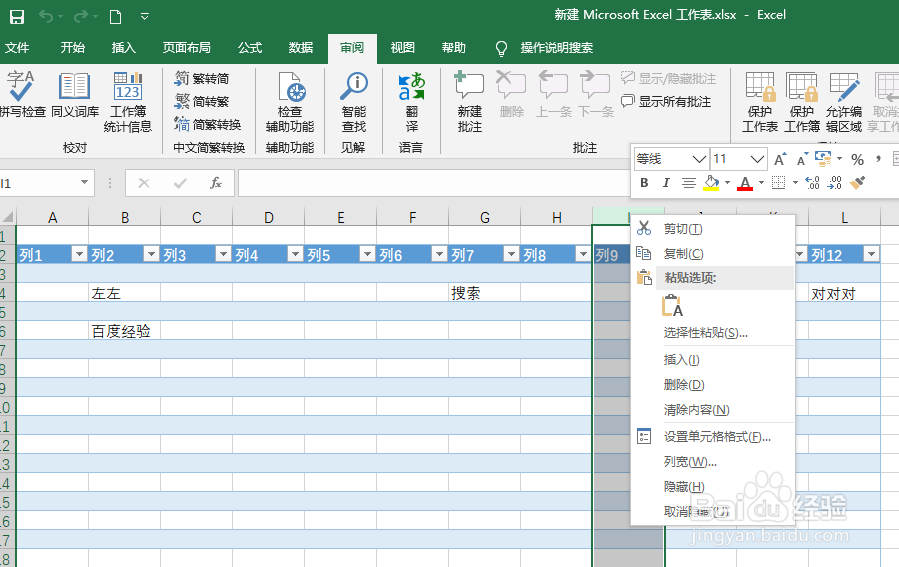This screenshot has width=899, height=567.
Task: Choose 列宽(W)... from the context menu
Action: tap(713, 462)
